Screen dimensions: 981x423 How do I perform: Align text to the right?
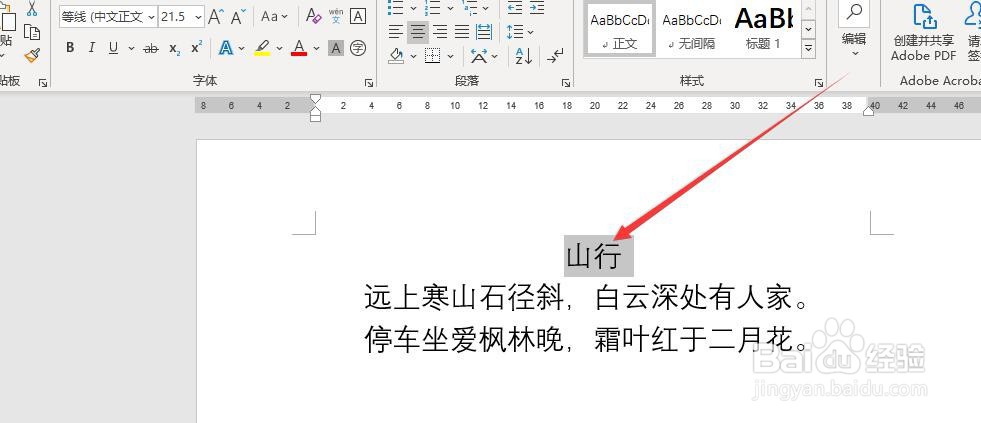click(x=440, y=31)
